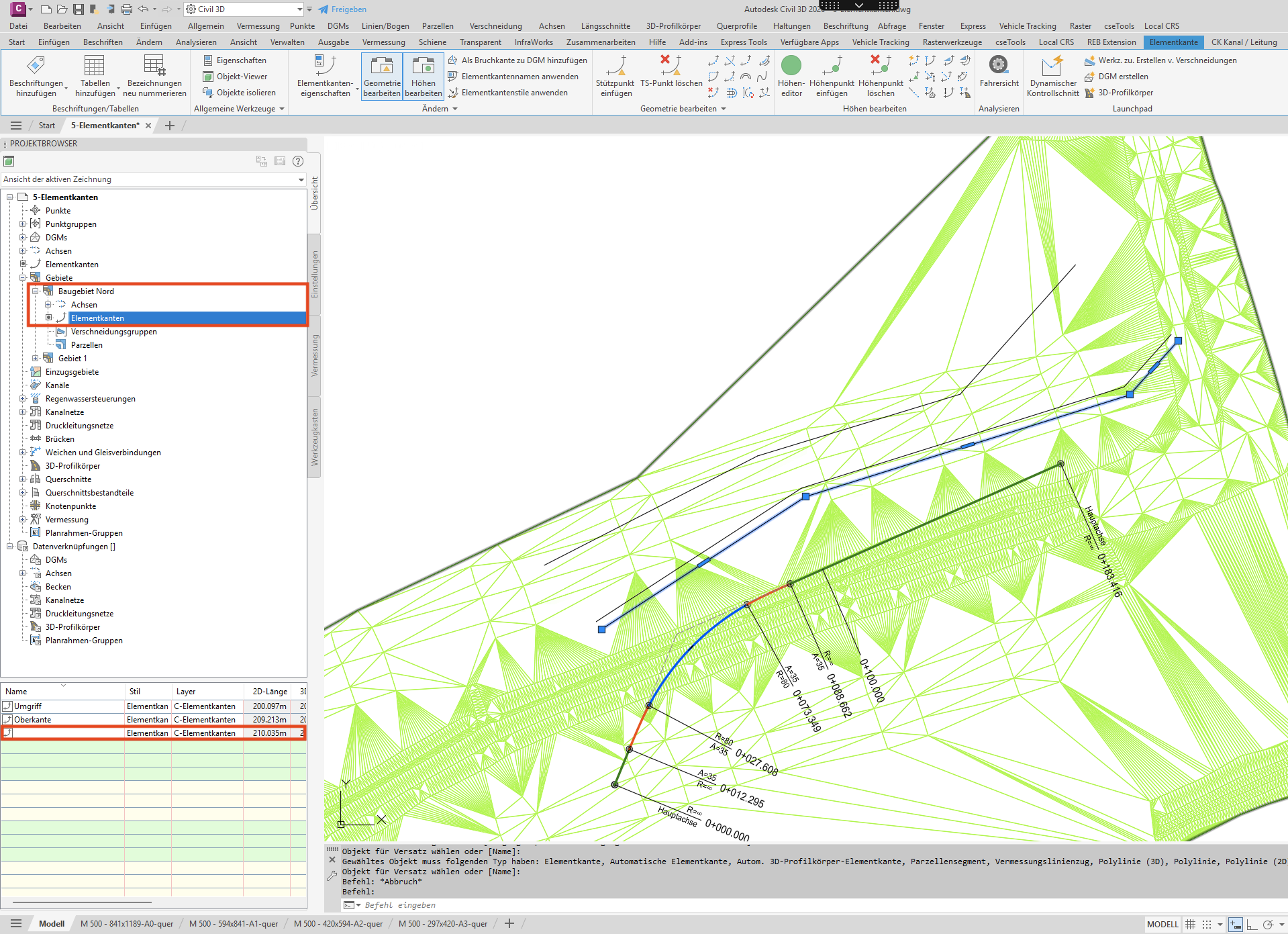Open Objekt-Viewer

pos(235,77)
